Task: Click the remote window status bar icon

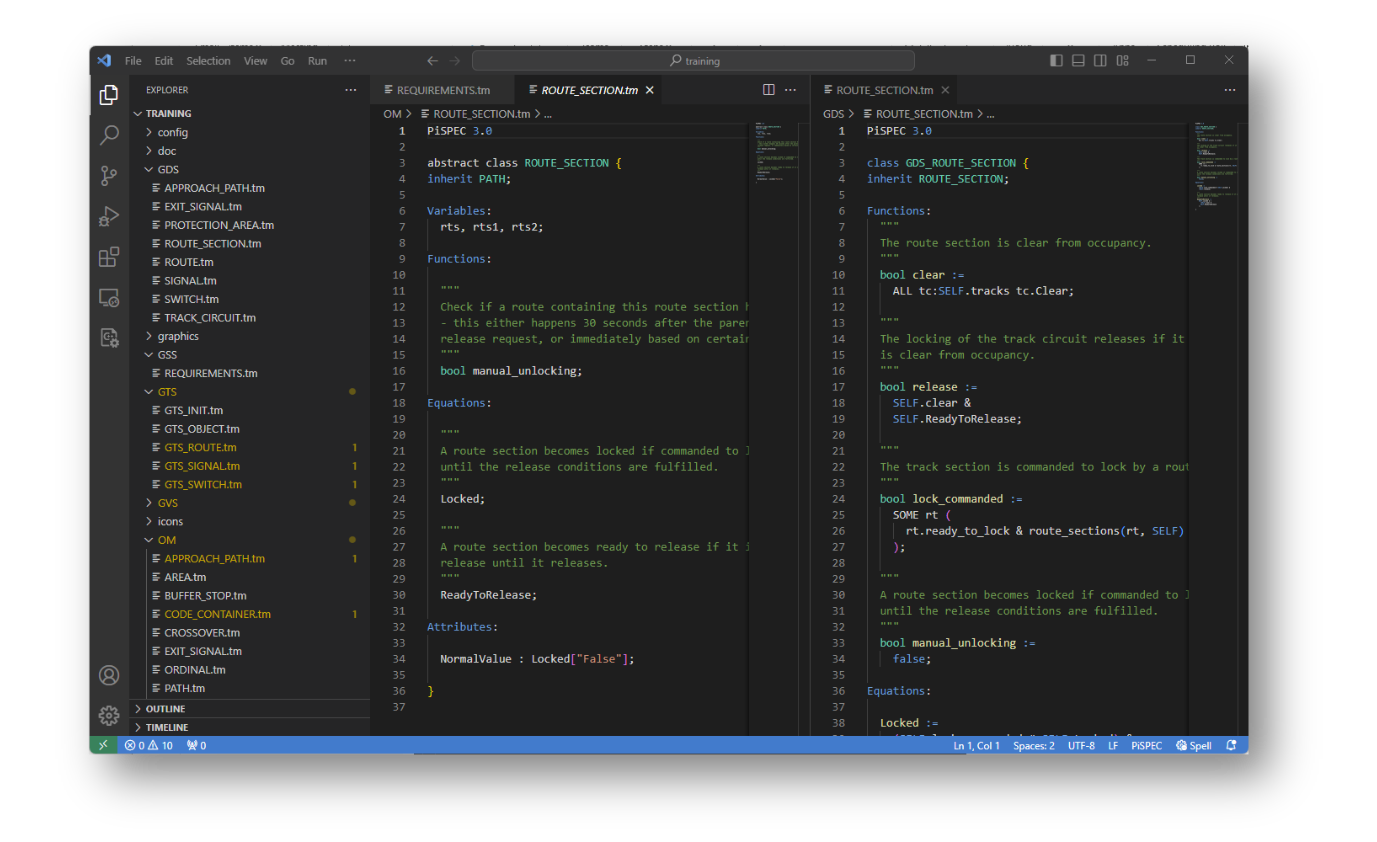Action: pyautogui.click(x=104, y=745)
